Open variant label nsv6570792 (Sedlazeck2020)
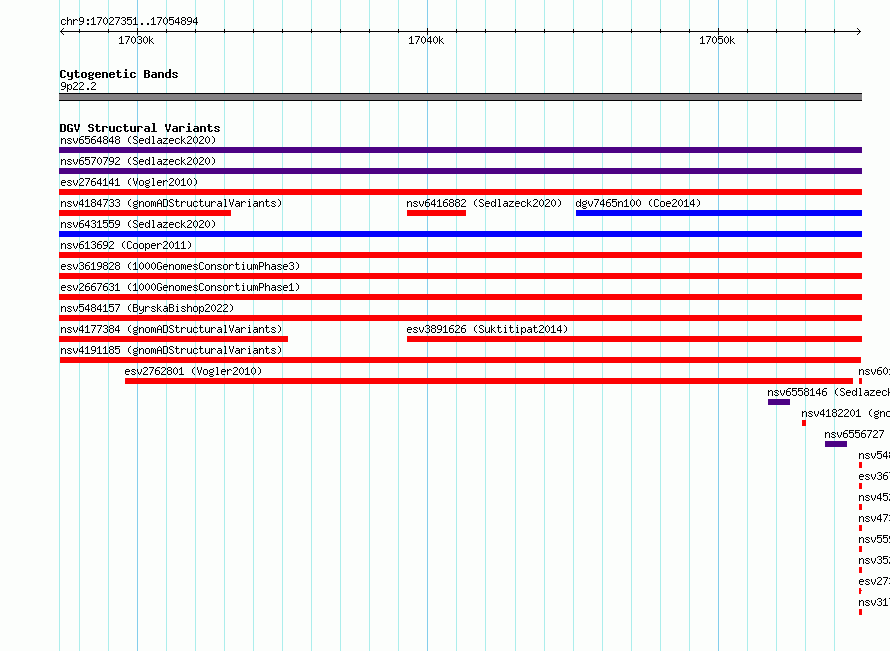Viewport: 890px width, 651px height. coord(138,161)
